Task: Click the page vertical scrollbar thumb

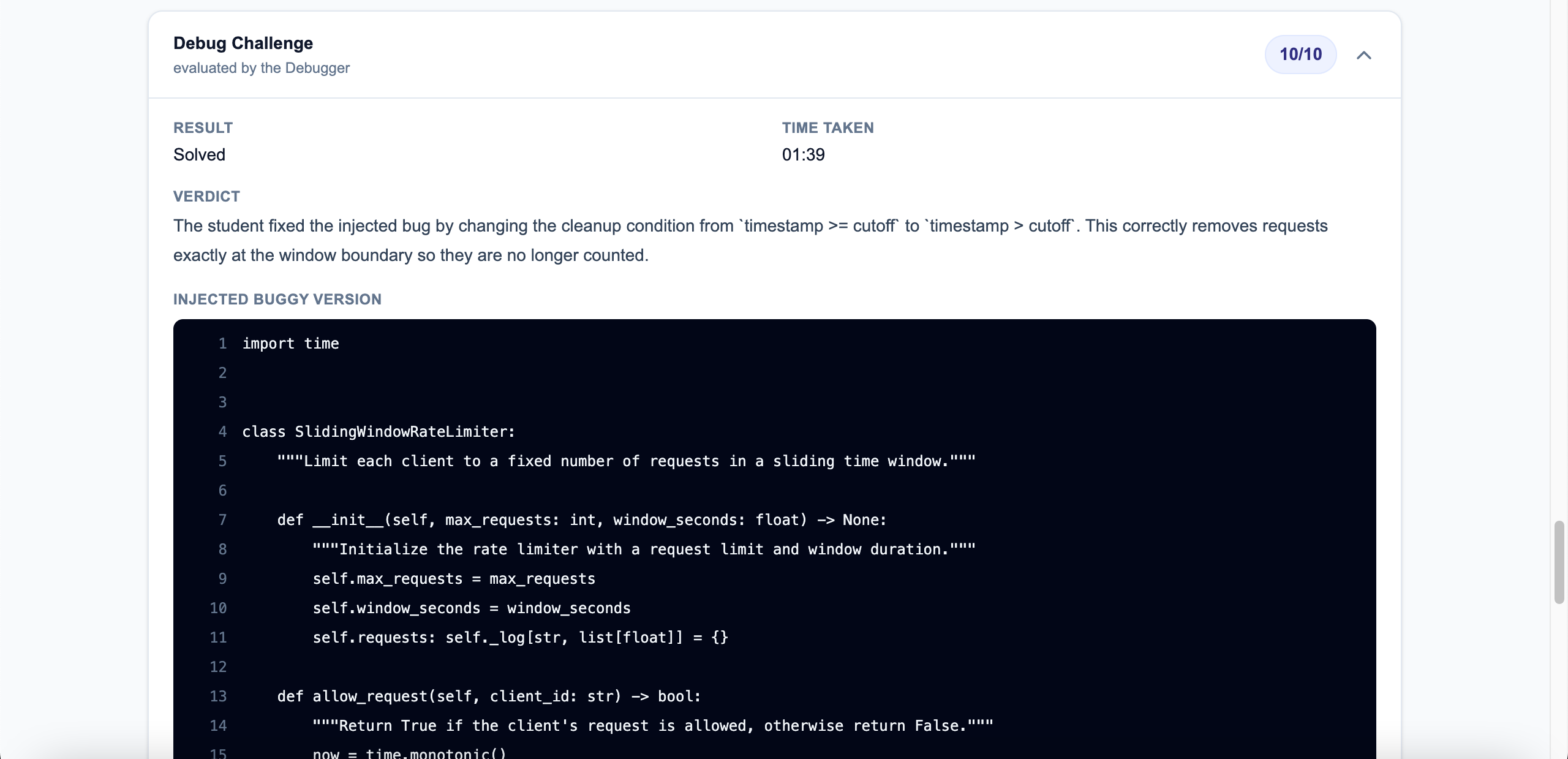Action: point(1559,562)
